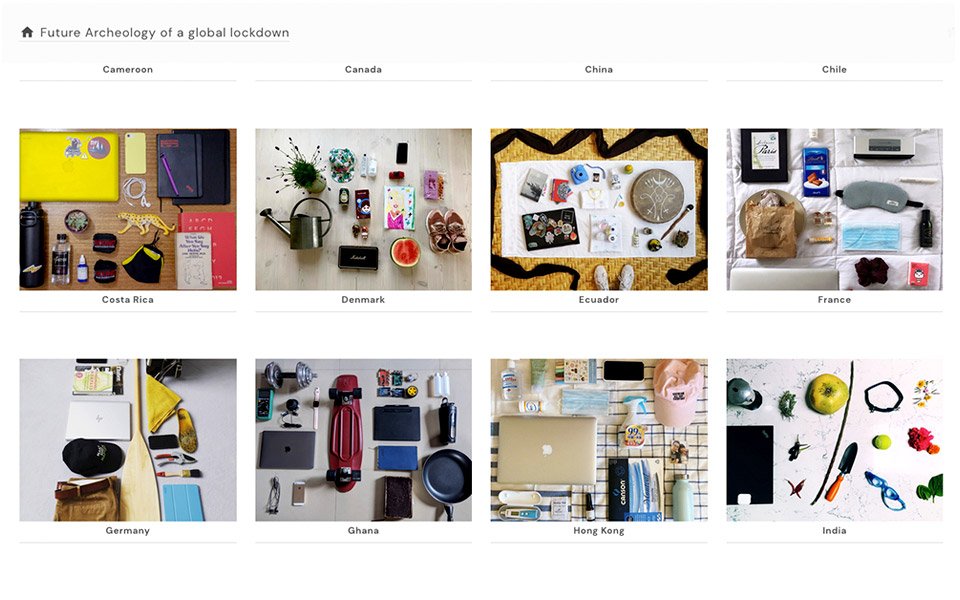
Task: Select the Denmark caption text
Action: 364,299
